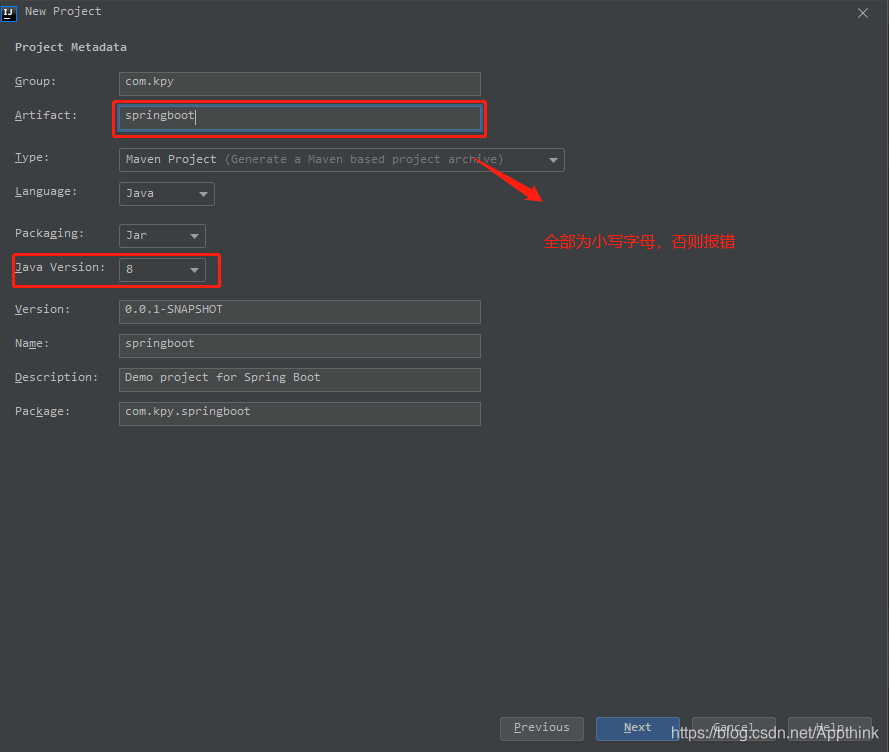This screenshot has width=889, height=752.
Task: Click the Name field showing springboot
Action: [x=299, y=345]
